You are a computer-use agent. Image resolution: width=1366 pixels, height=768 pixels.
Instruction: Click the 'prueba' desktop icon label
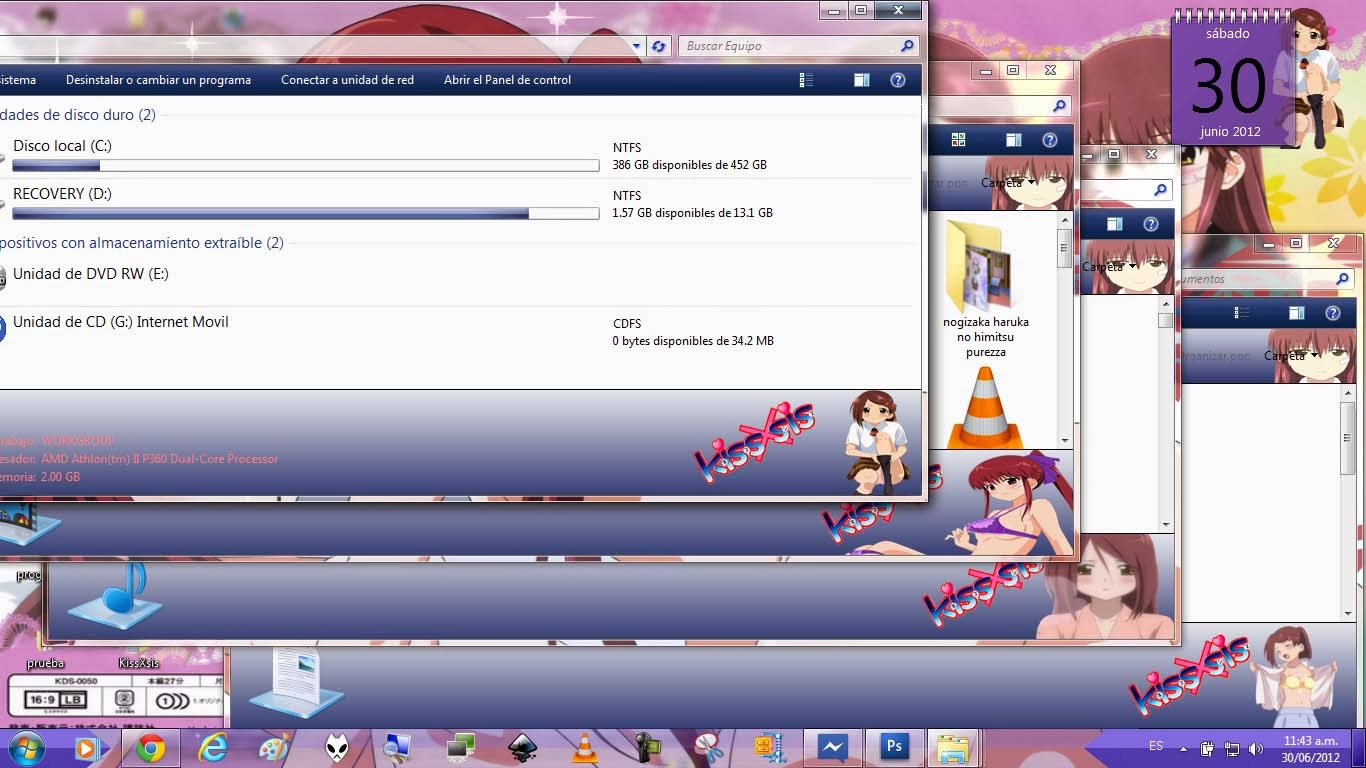click(46, 663)
